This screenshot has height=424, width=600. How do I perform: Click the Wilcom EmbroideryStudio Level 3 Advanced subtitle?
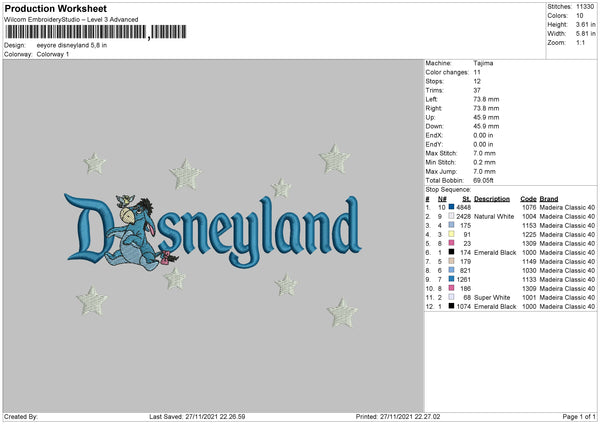71,20
